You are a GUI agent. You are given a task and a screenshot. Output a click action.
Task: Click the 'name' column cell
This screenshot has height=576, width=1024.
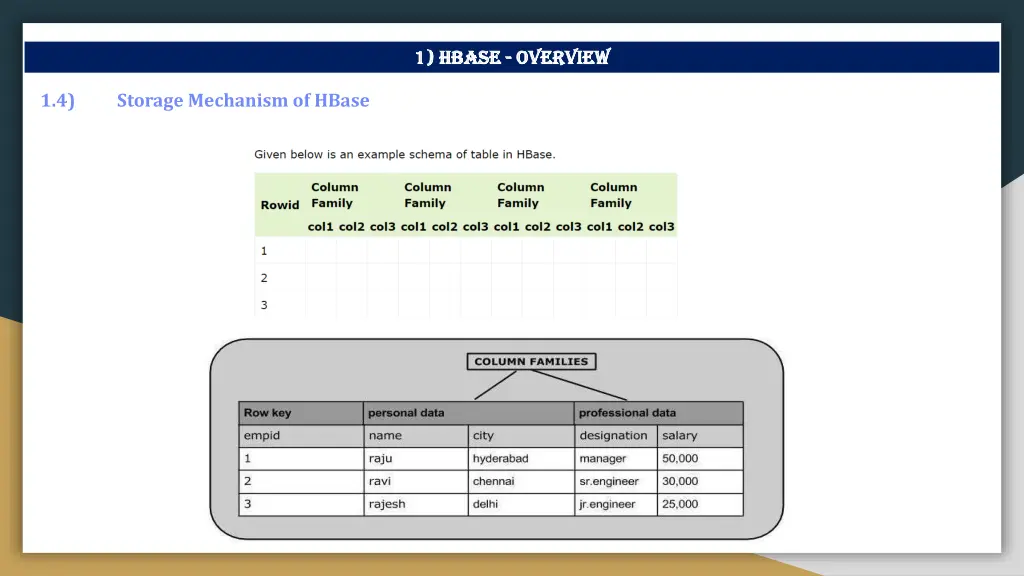click(415, 436)
